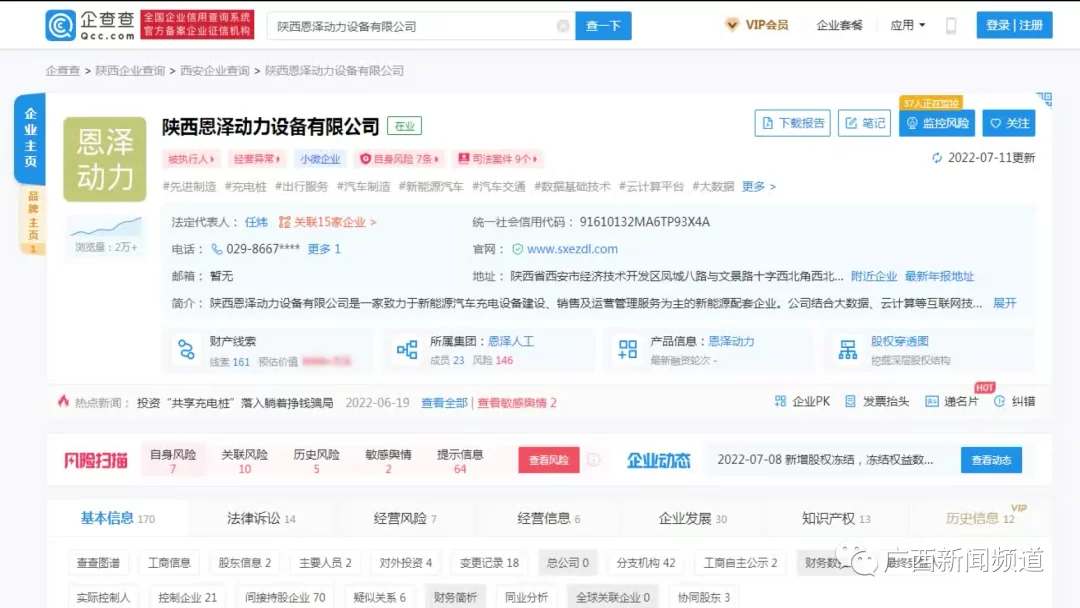This screenshot has width=1080, height=608.
Task: Select the 企业主页 side tab
Action: tap(30, 138)
